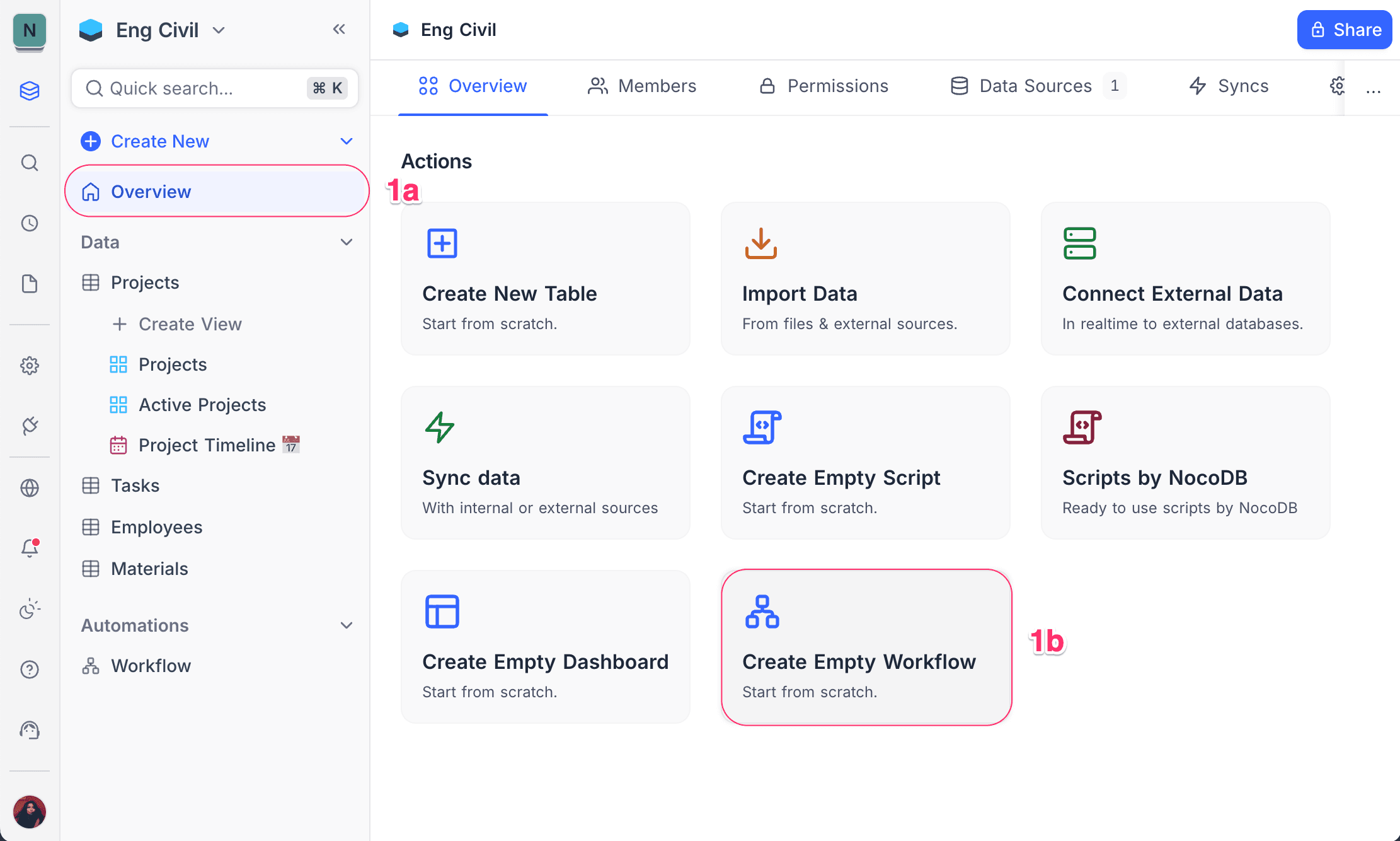Open your profile avatar at bottom left
Screen dimensions: 1400x841
30,812
